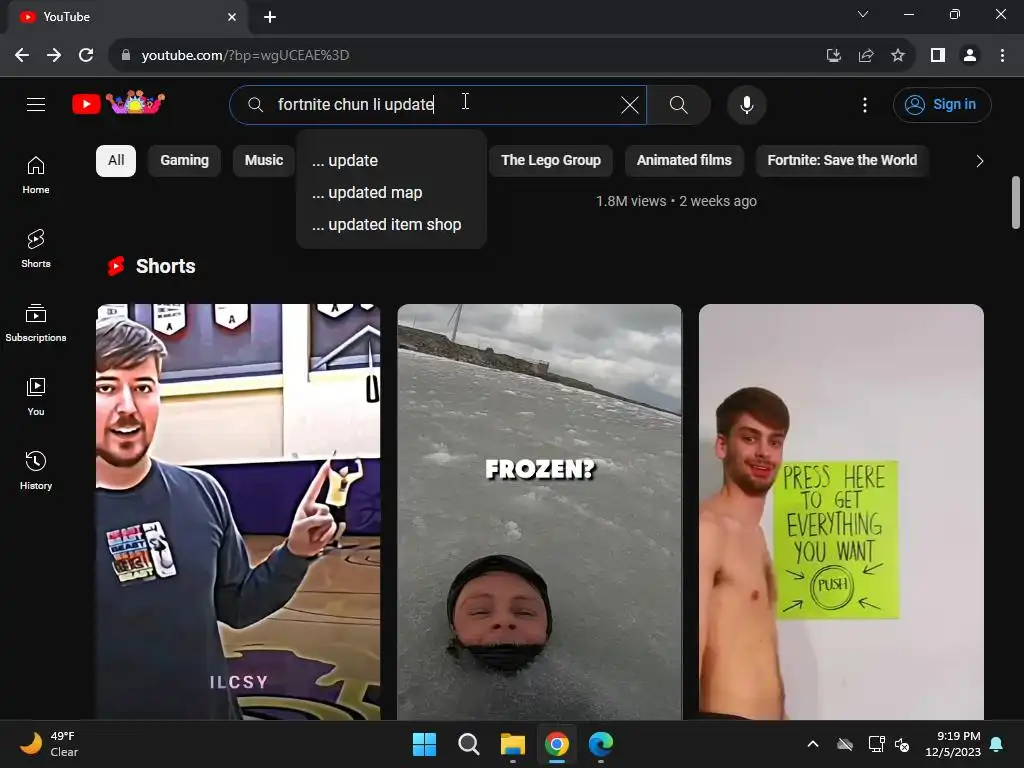Share this page icon in address bar
The height and width of the screenshot is (768, 1024).
tap(866, 56)
